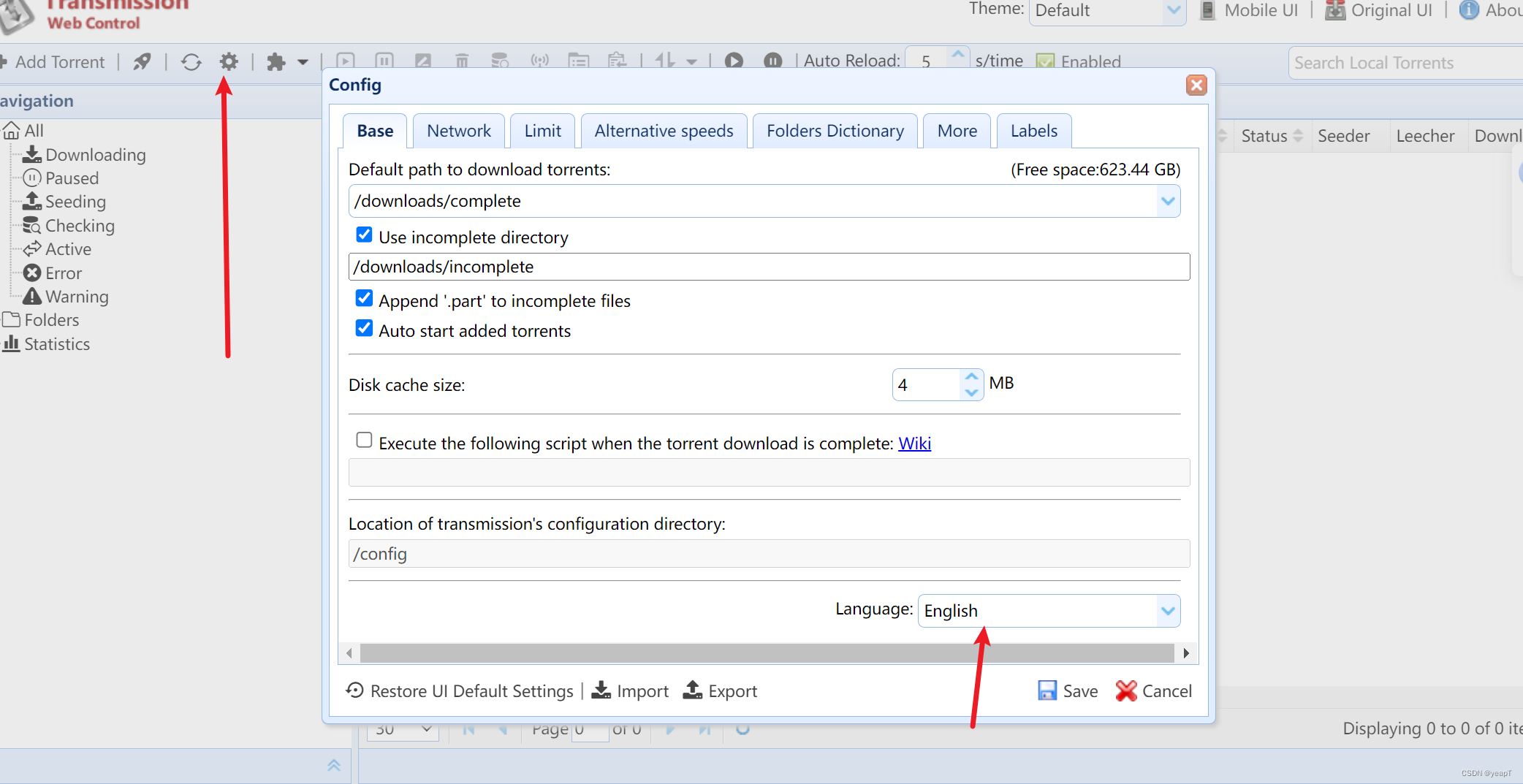This screenshot has width=1523, height=784.
Task: Open settings via the gear icon
Action: 229,62
